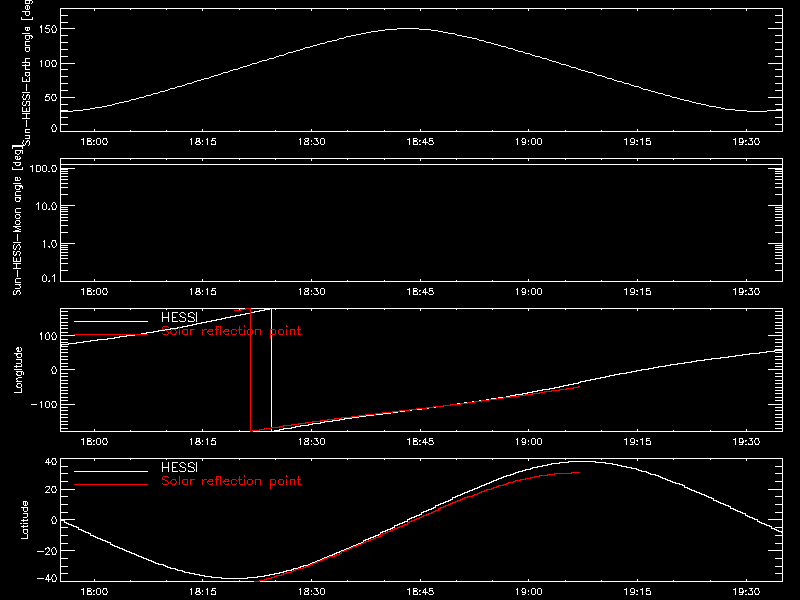Click 19:15 time label under Longitude plot

637,441
